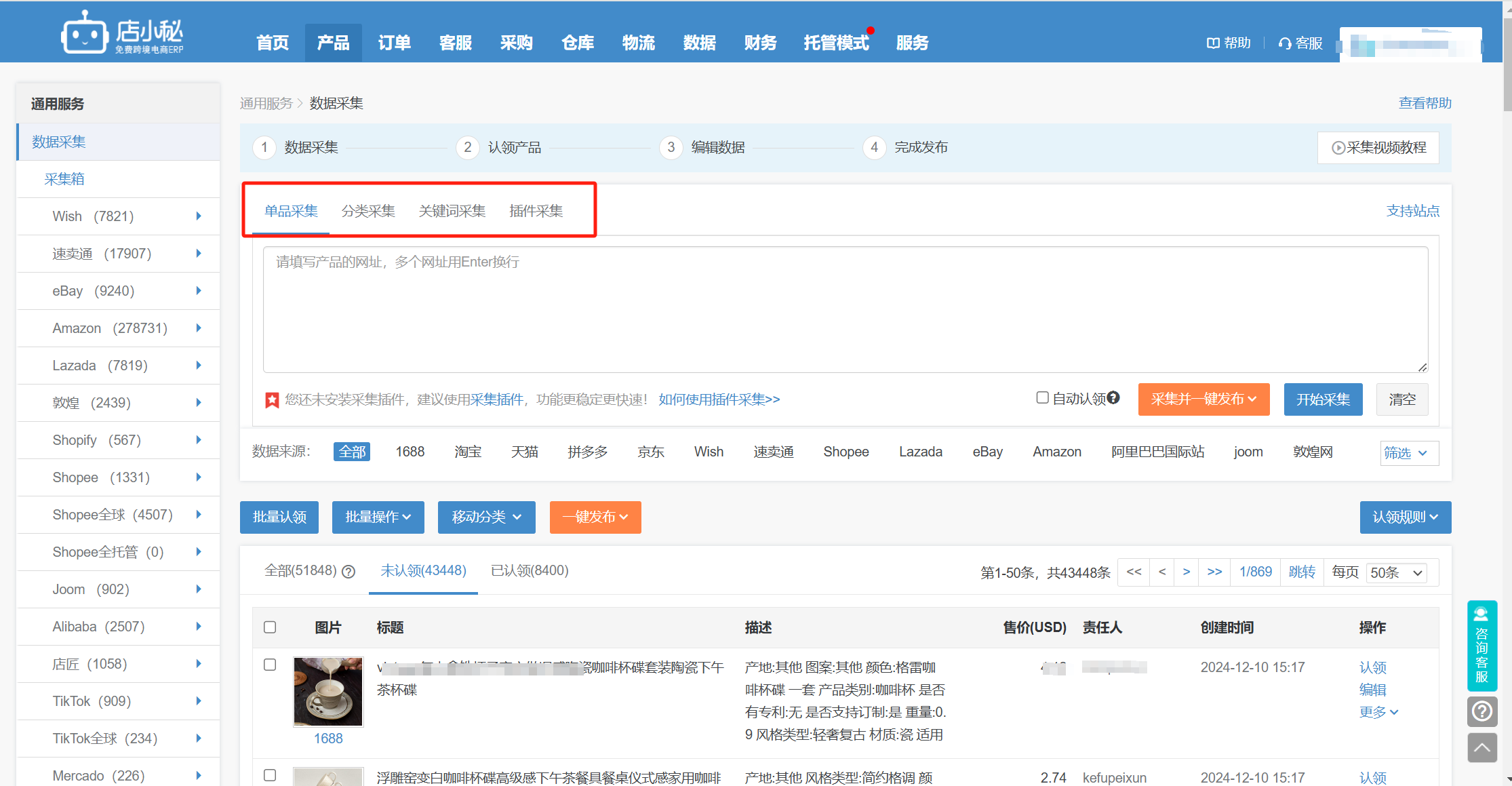Open 采集箱 in the sidebar
The height and width of the screenshot is (786, 1512).
point(64,179)
